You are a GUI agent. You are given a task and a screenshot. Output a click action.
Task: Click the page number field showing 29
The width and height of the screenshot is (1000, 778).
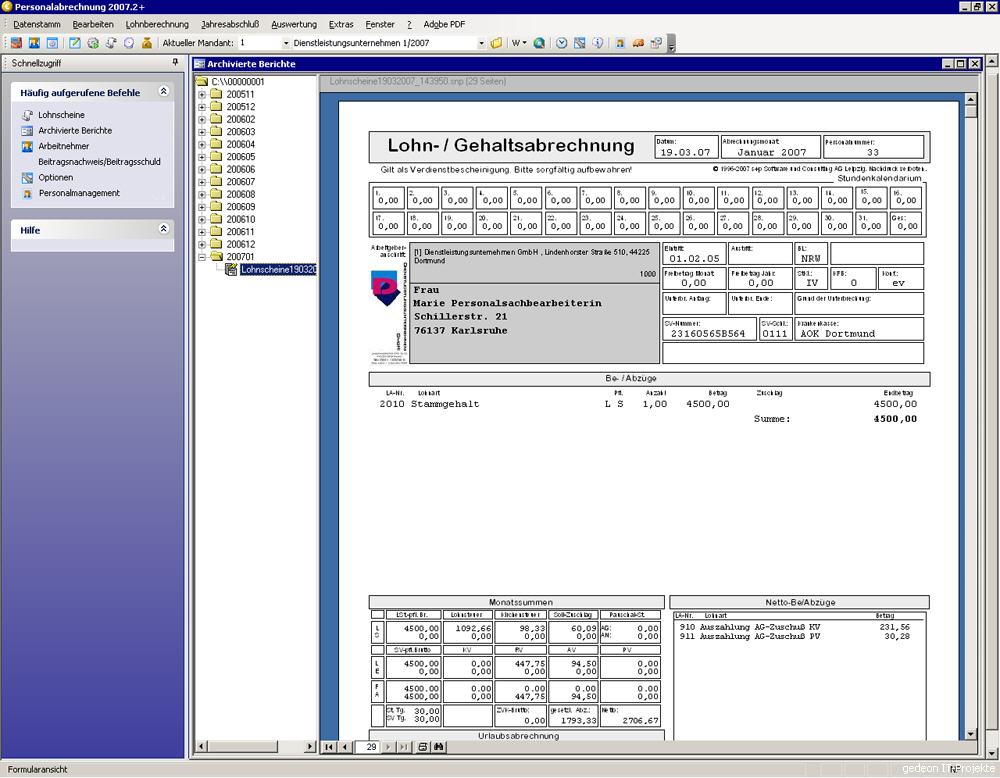click(x=368, y=747)
